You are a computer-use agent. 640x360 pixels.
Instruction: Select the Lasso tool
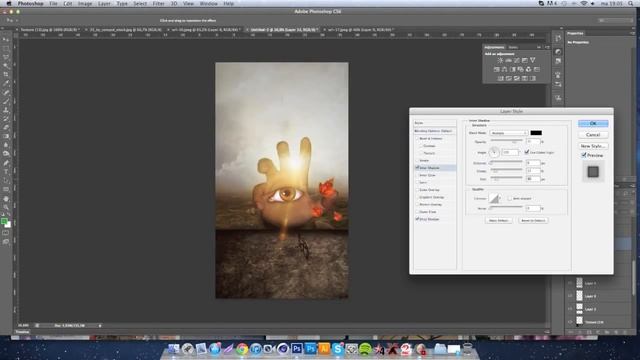point(6,57)
